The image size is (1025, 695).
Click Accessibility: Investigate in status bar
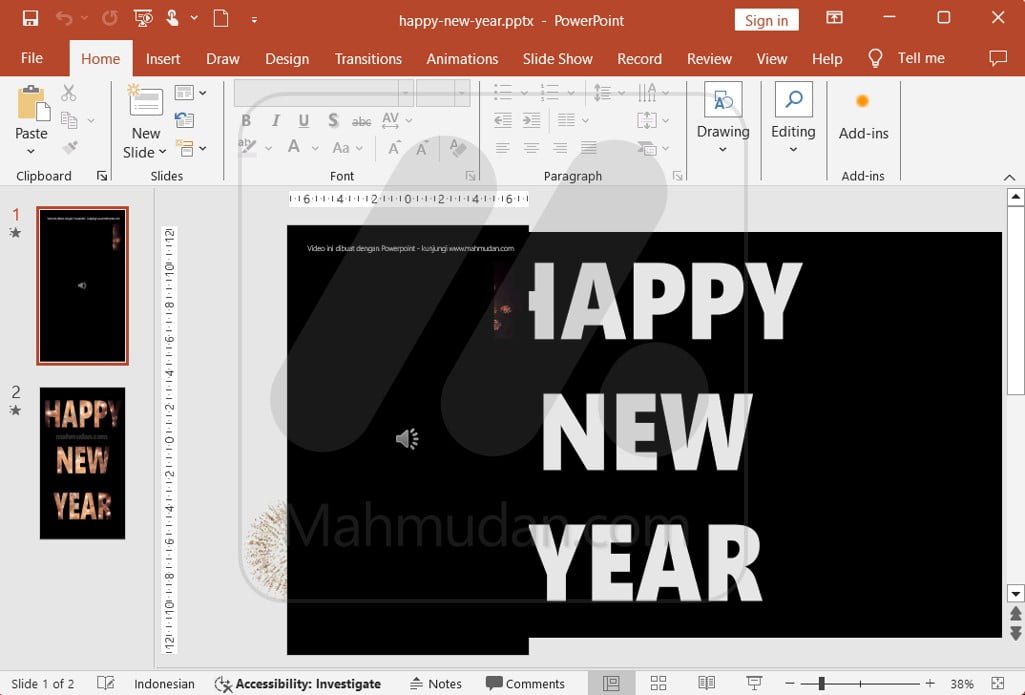(298, 684)
